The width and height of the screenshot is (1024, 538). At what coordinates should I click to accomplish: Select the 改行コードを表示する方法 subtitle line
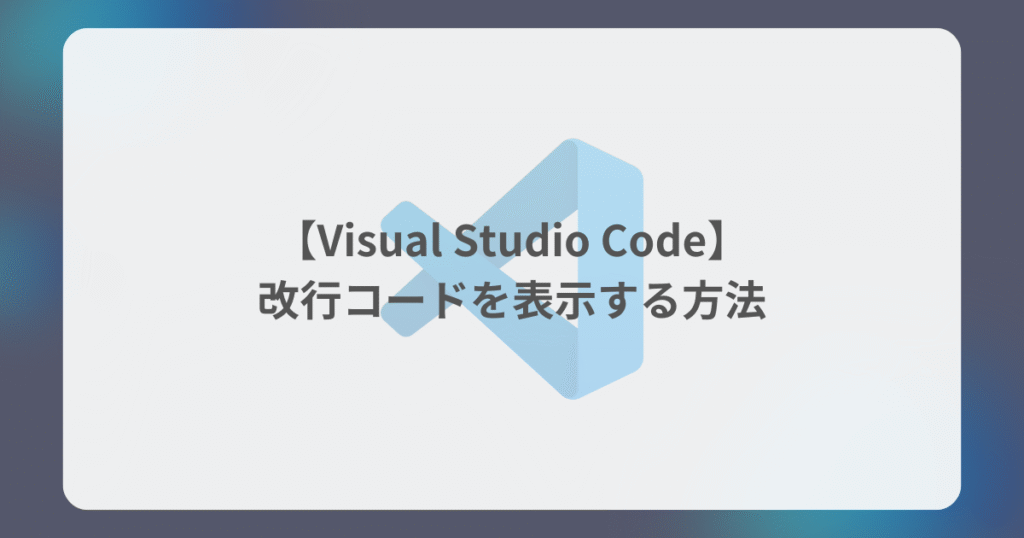(x=512, y=301)
